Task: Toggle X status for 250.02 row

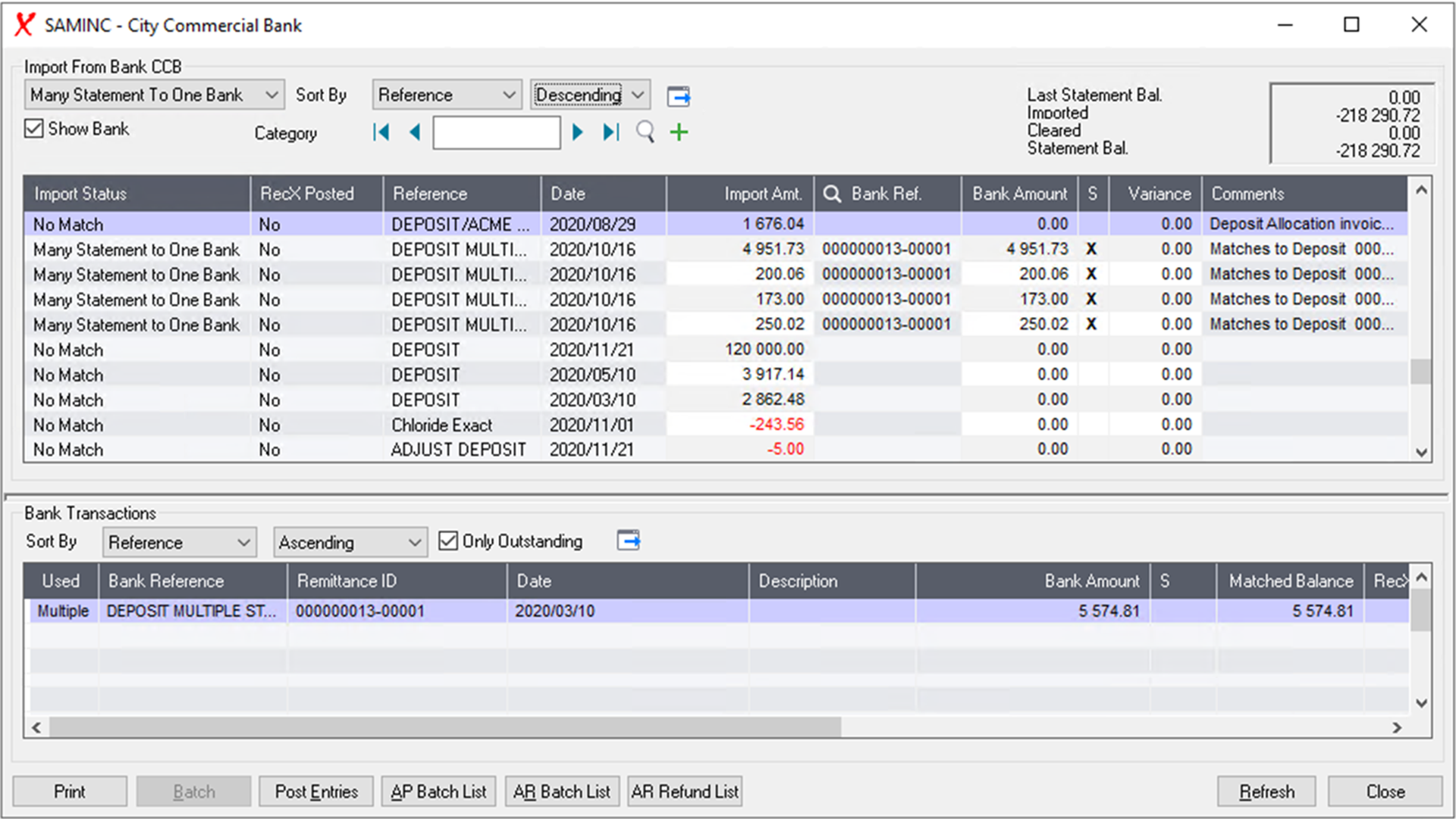Action: pyautogui.click(x=1091, y=325)
